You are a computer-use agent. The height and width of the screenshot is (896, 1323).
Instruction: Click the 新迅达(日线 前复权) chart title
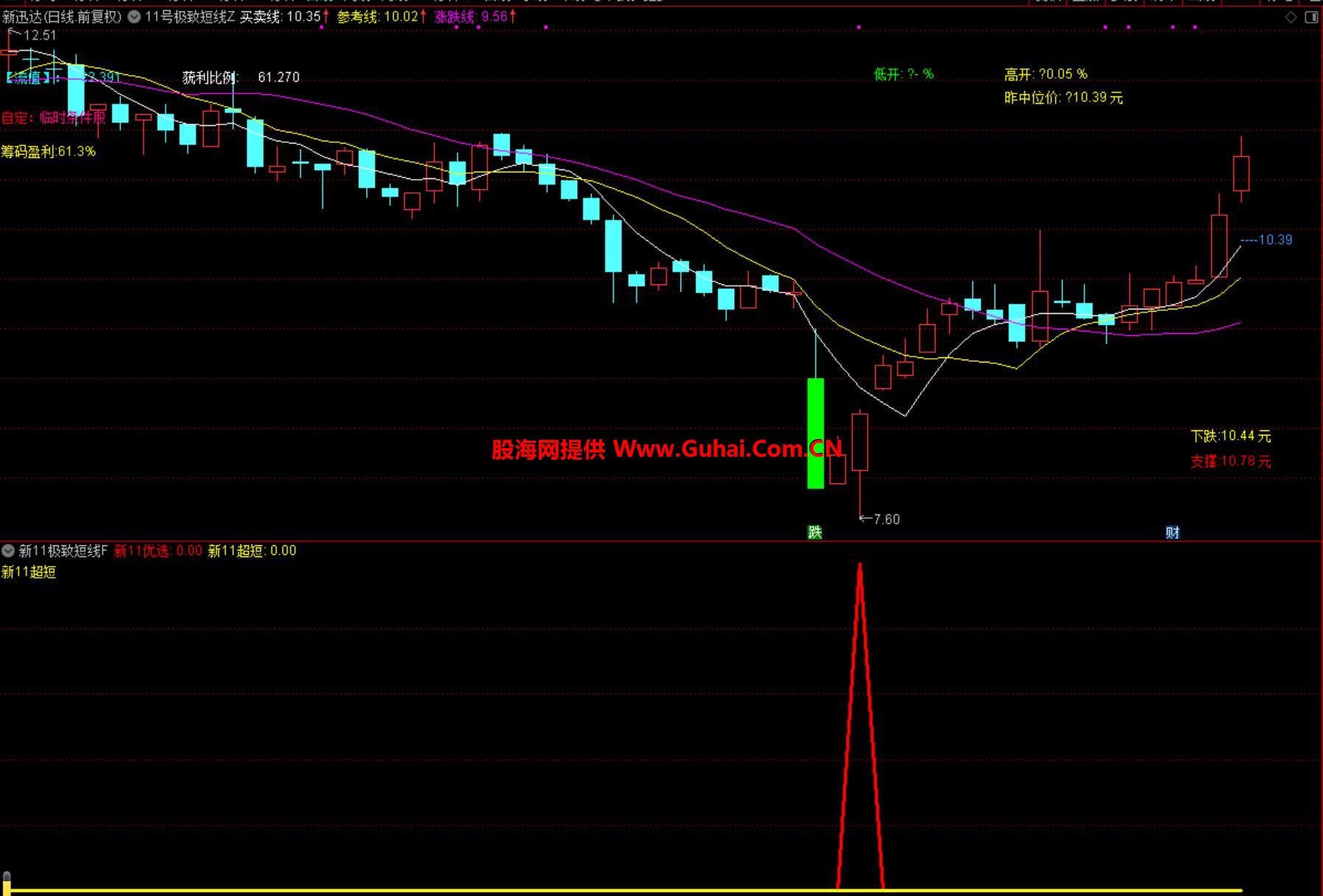(62, 16)
